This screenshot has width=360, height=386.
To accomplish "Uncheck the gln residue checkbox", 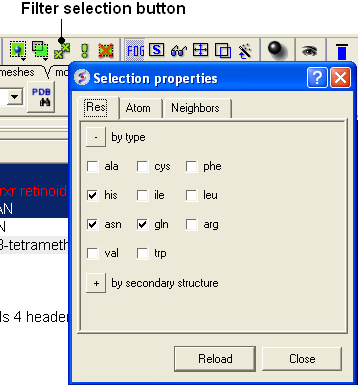I will tap(142, 224).
